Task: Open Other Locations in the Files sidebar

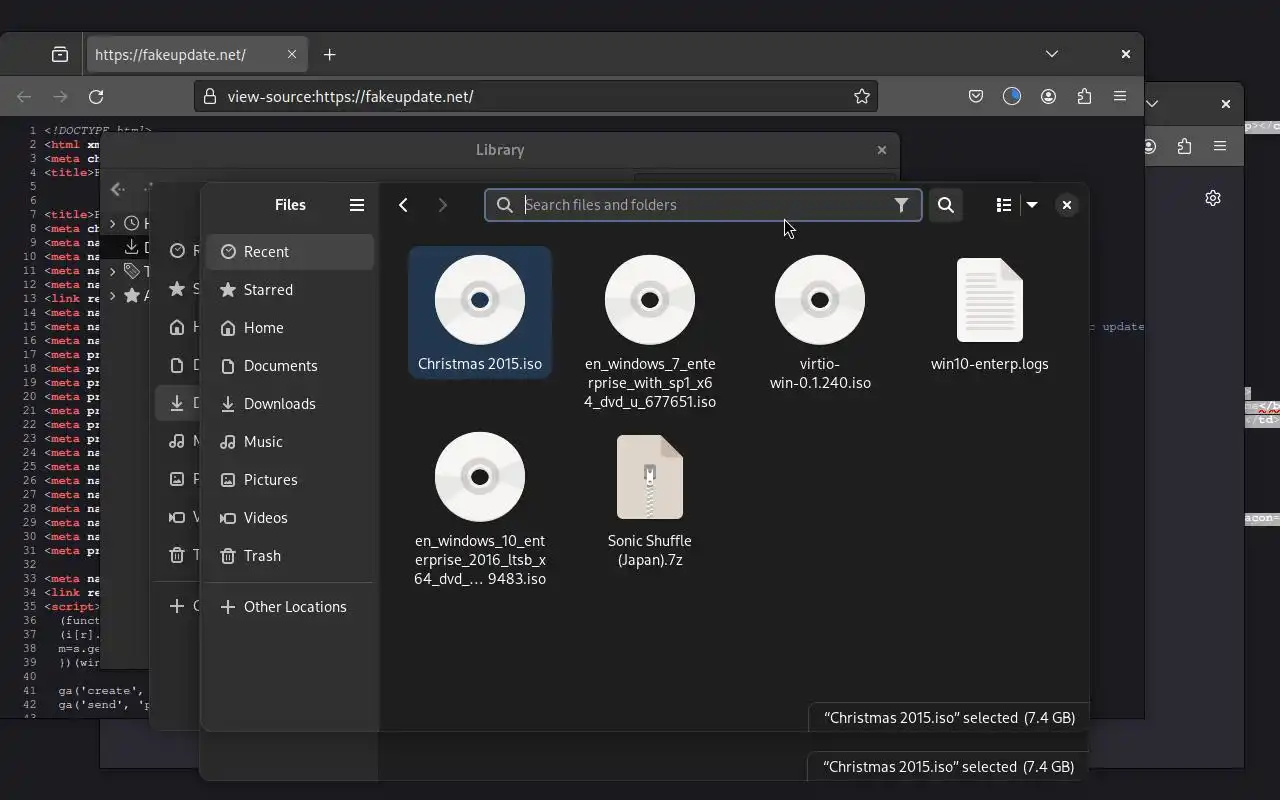Action: click(290, 607)
